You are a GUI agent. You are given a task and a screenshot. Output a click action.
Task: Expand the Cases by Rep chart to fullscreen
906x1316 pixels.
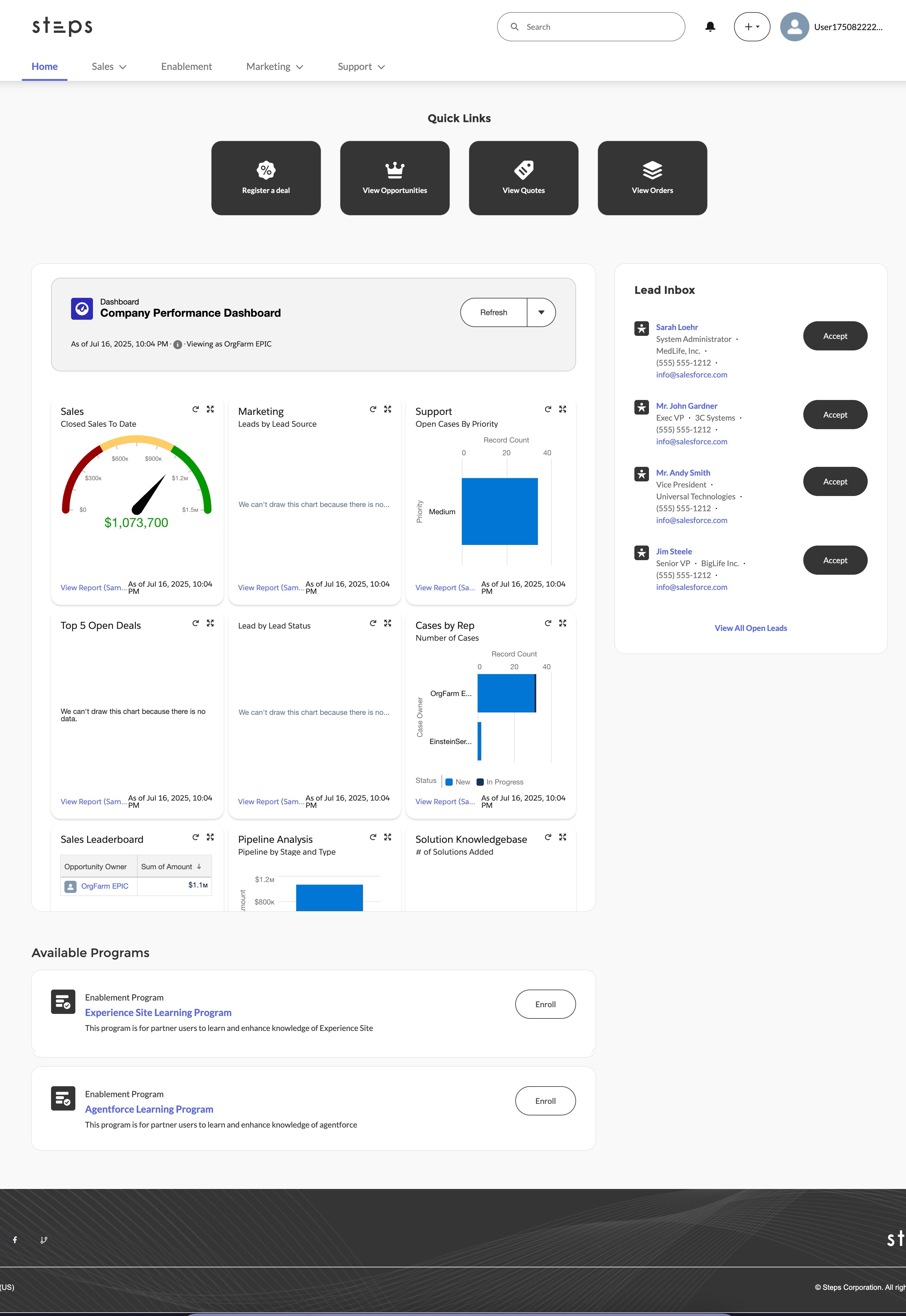[563, 623]
